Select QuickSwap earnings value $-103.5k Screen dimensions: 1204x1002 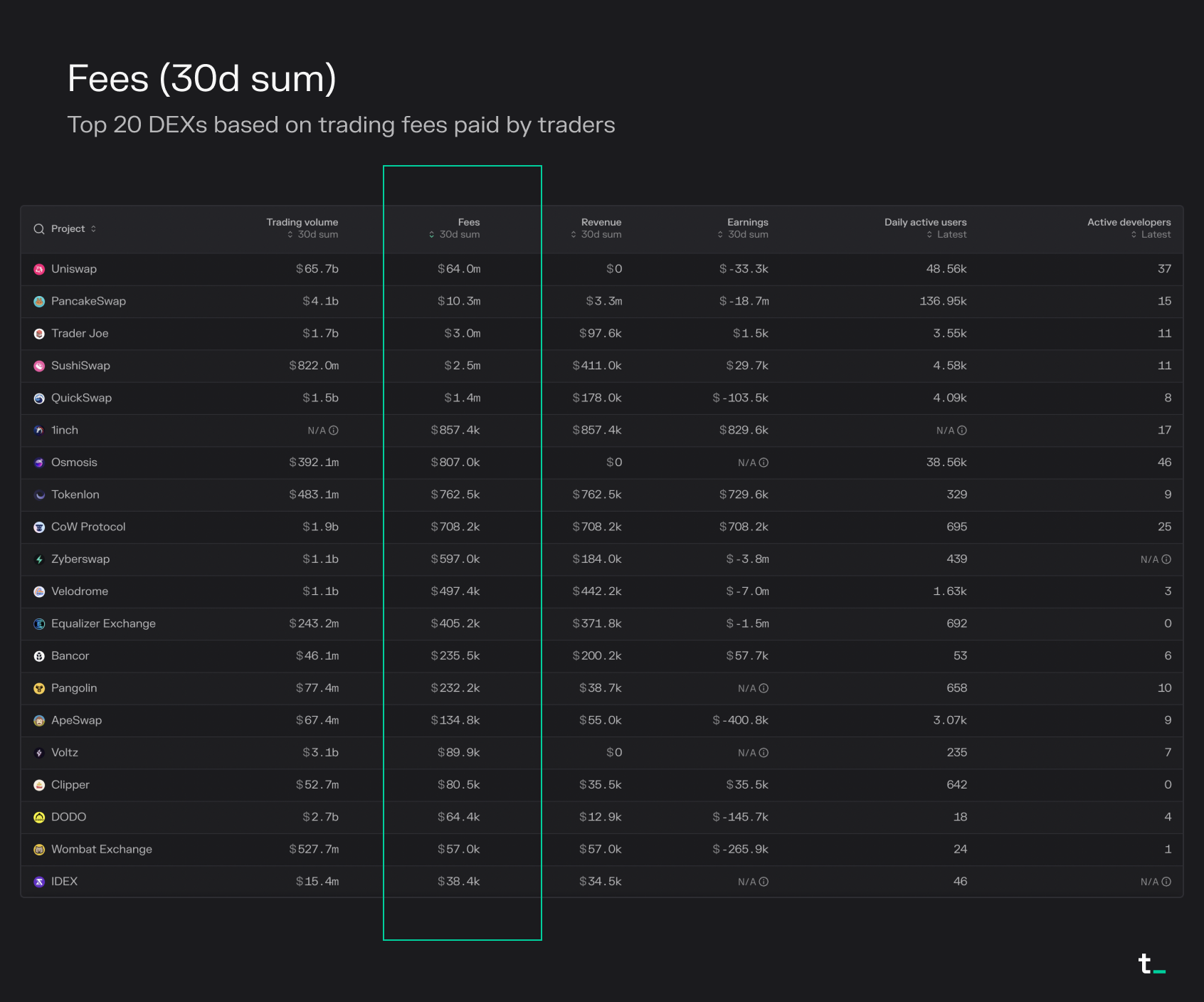click(x=741, y=399)
